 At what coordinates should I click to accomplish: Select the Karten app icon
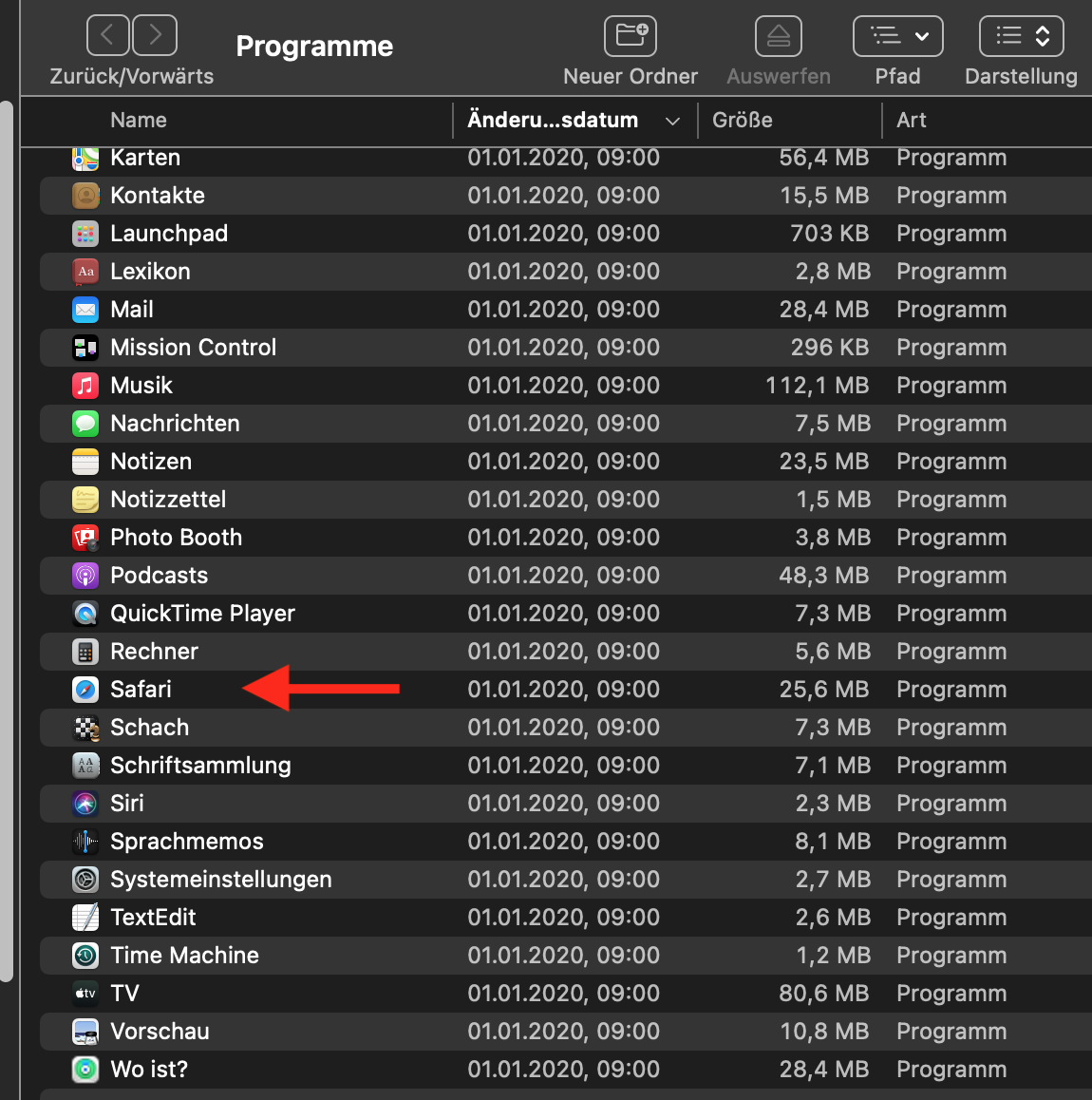coord(85,158)
